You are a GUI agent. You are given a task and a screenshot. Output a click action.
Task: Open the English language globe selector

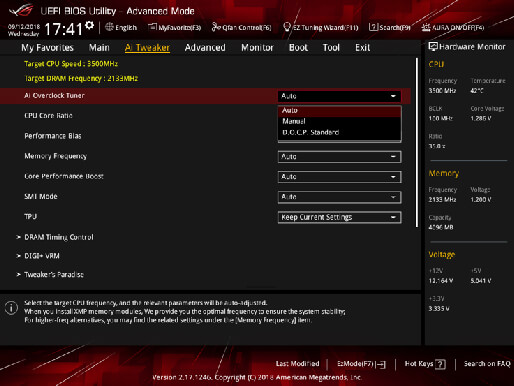click(121, 27)
